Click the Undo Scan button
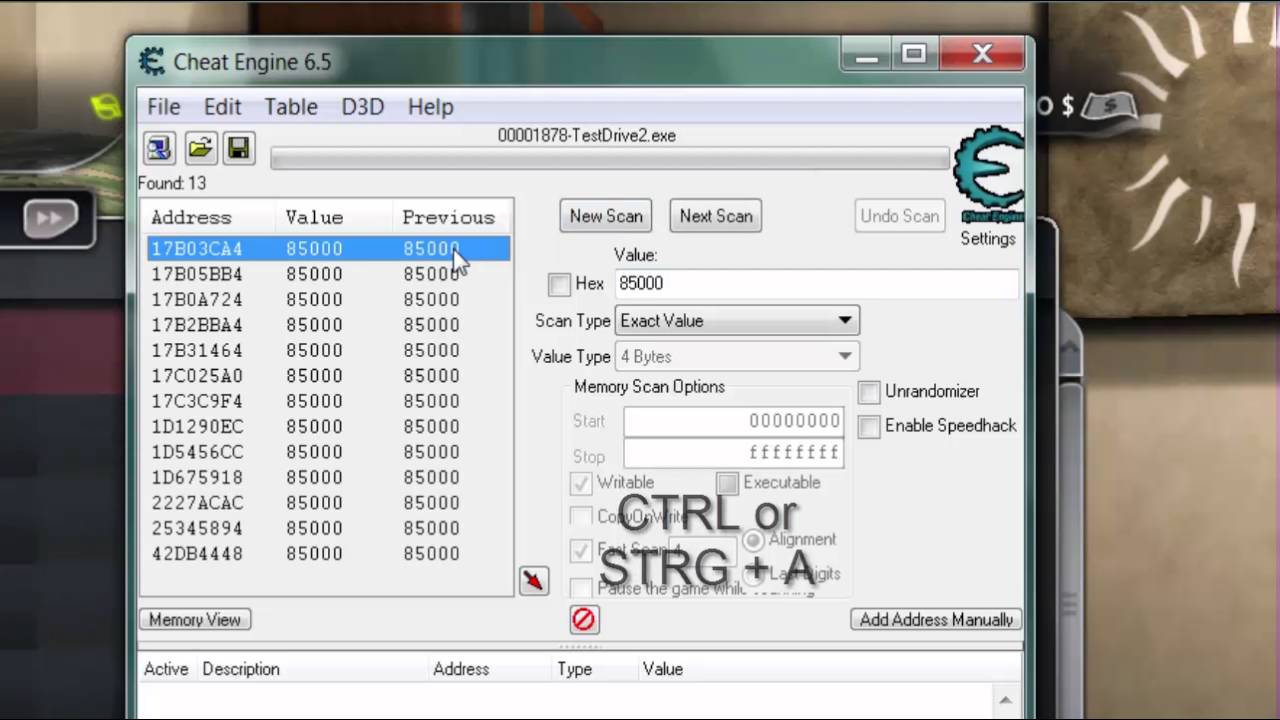1280x720 pixels. (x=900, y=216)
